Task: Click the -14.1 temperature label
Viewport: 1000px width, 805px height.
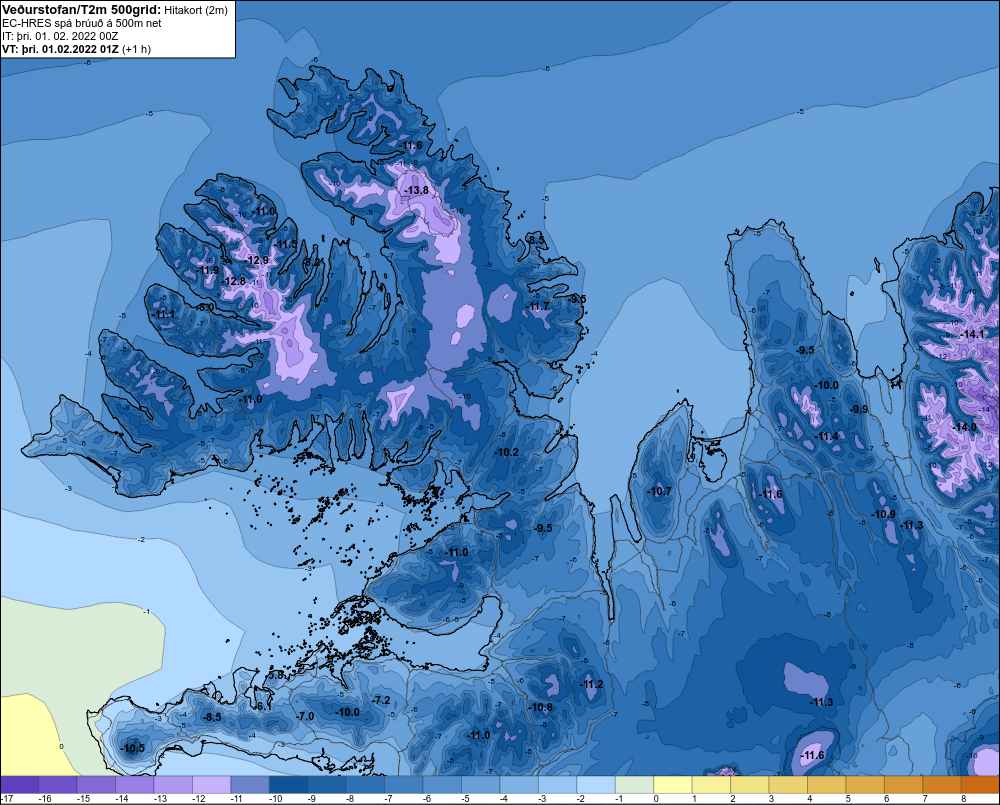Action: [973, 334]
